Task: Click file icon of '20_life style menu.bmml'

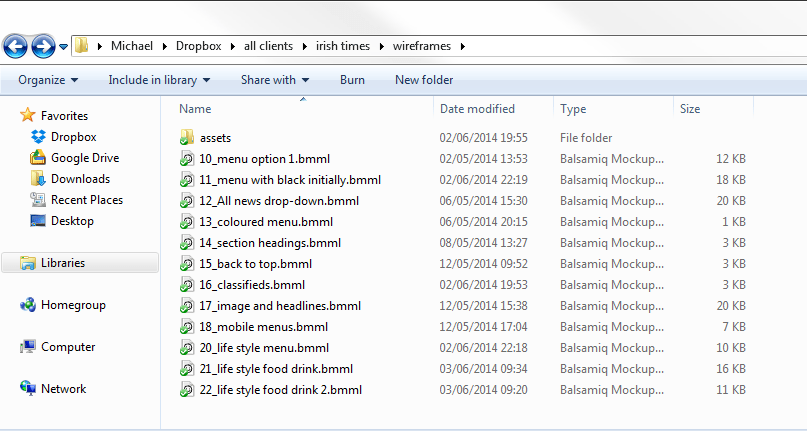Action: [186, 348]
